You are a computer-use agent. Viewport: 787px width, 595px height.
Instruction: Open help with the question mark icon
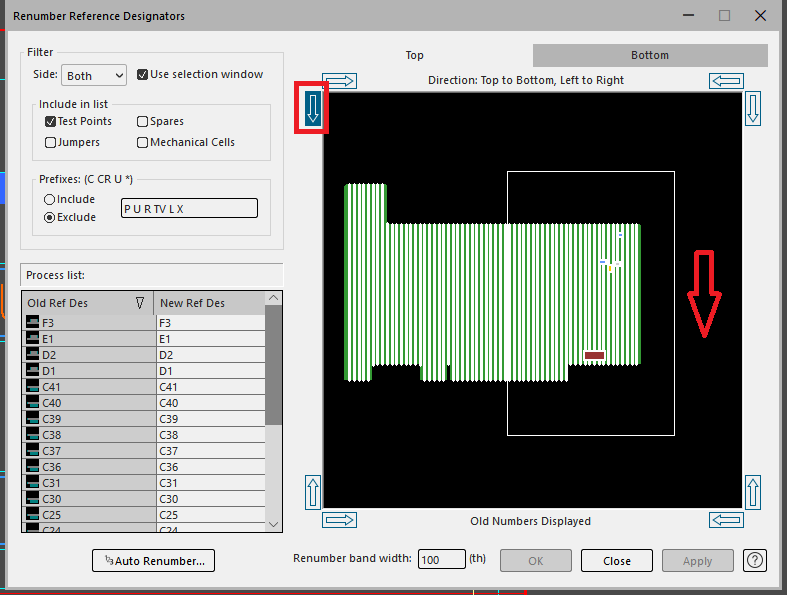click(x=755, y=560)
